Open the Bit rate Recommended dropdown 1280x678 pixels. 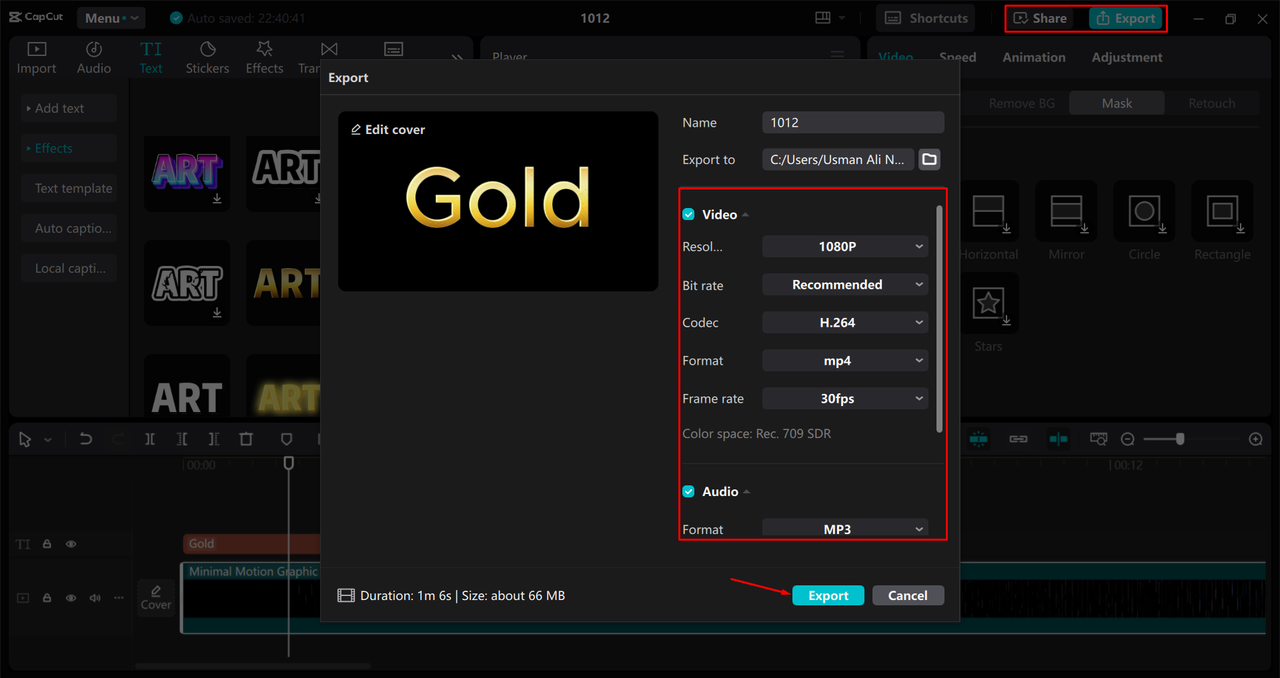[x=845, y=285]
